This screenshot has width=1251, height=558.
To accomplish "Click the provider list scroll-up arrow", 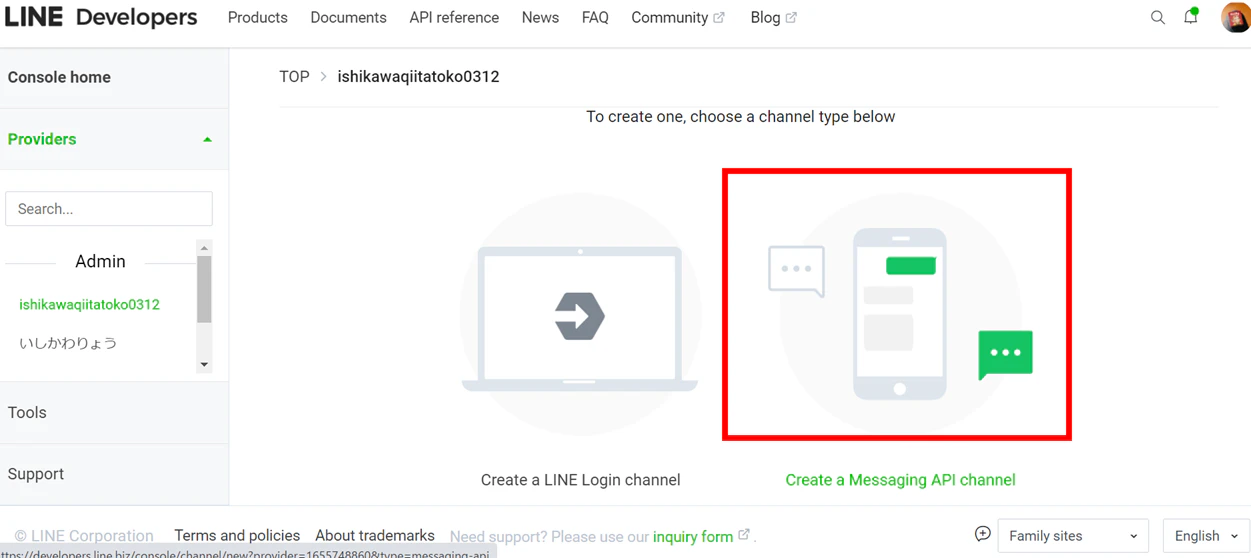I will tap(204, 247).
